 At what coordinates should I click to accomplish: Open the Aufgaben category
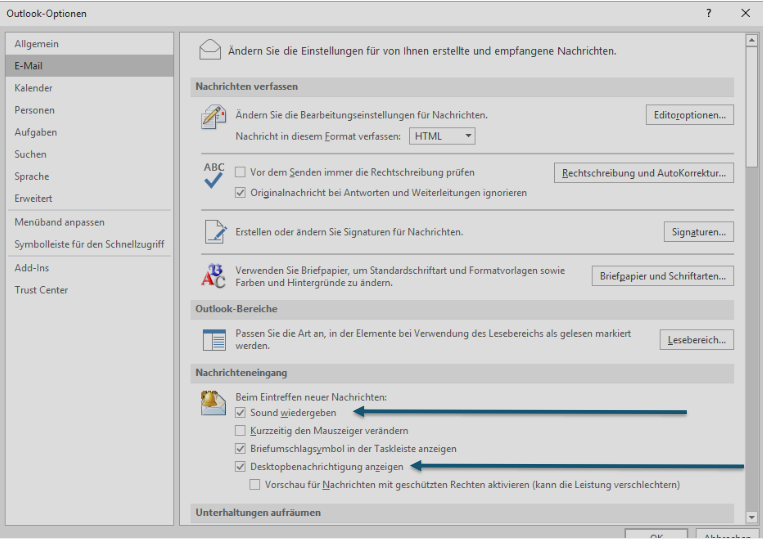(90, 132)
